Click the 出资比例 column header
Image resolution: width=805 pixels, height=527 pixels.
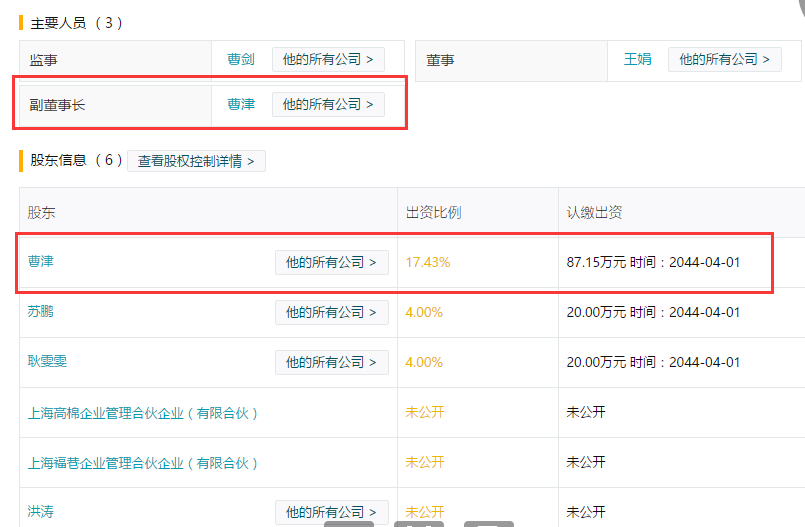click(433, 213)
